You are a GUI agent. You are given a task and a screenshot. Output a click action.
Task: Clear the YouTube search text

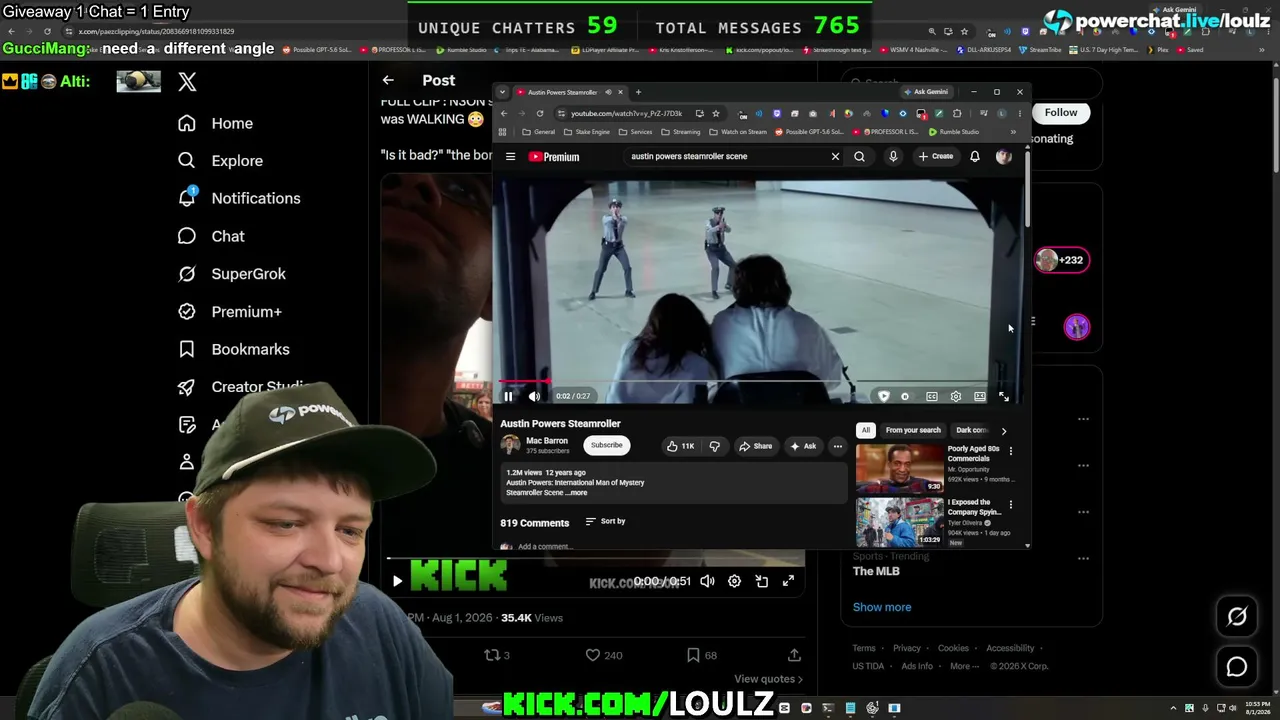(835, 156)
